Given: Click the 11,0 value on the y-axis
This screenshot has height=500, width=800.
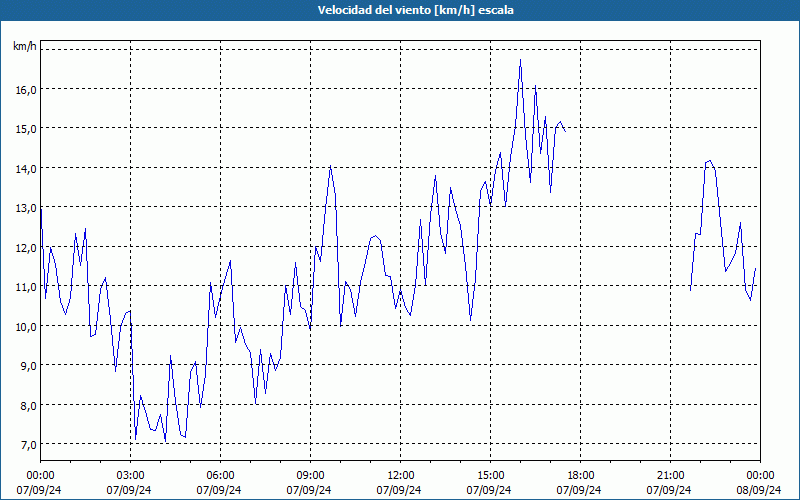Looking at the screenshot, I should (26, 287).
